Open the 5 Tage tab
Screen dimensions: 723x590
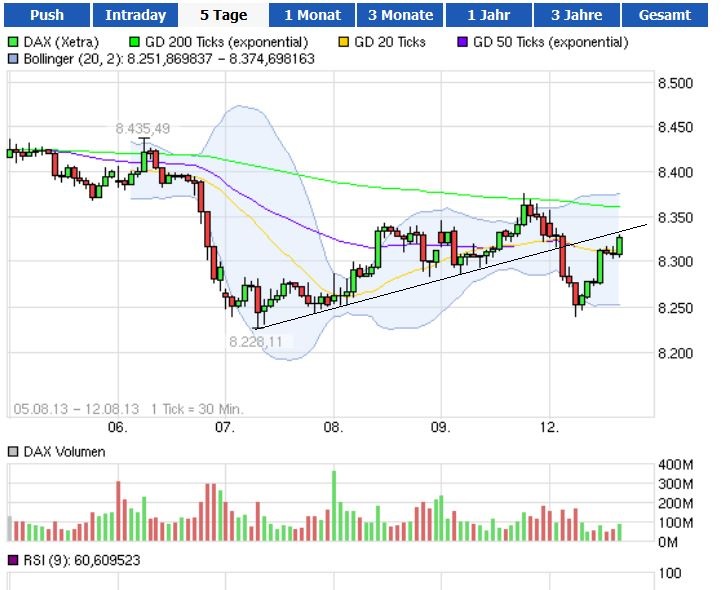pyautogui.click(x=224, y=15)
